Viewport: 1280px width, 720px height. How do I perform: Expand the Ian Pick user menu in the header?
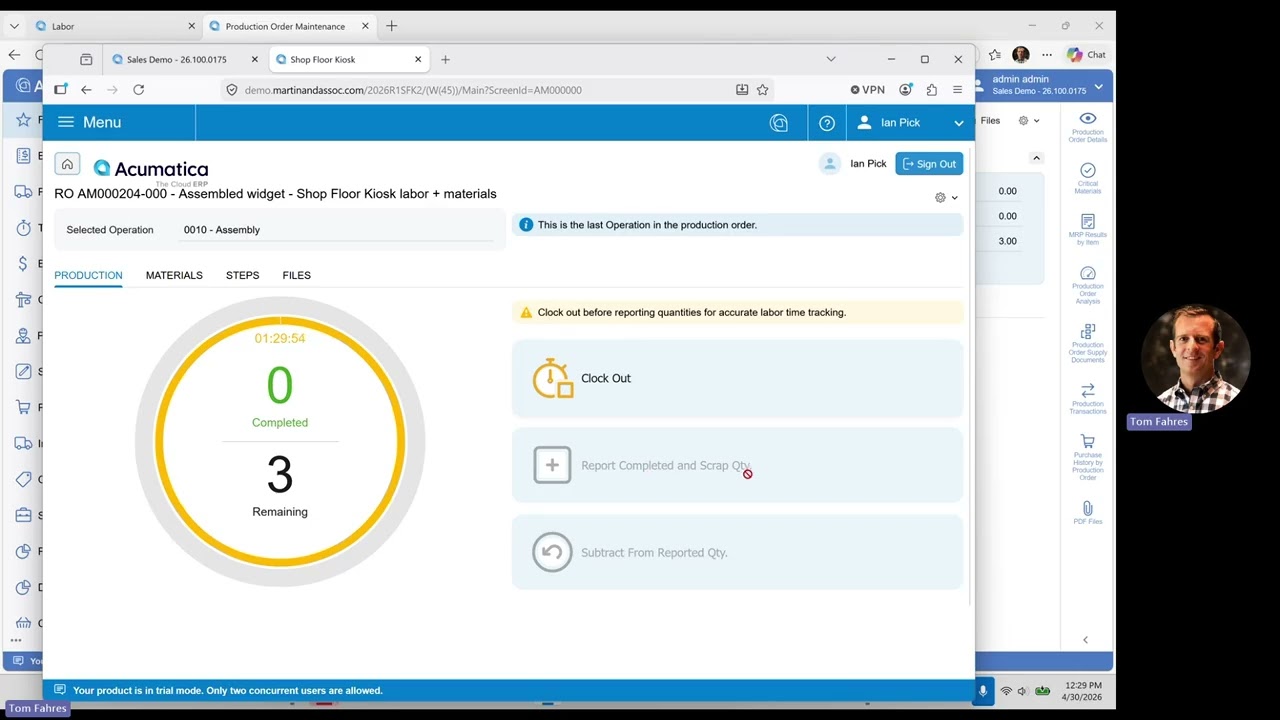910,123
